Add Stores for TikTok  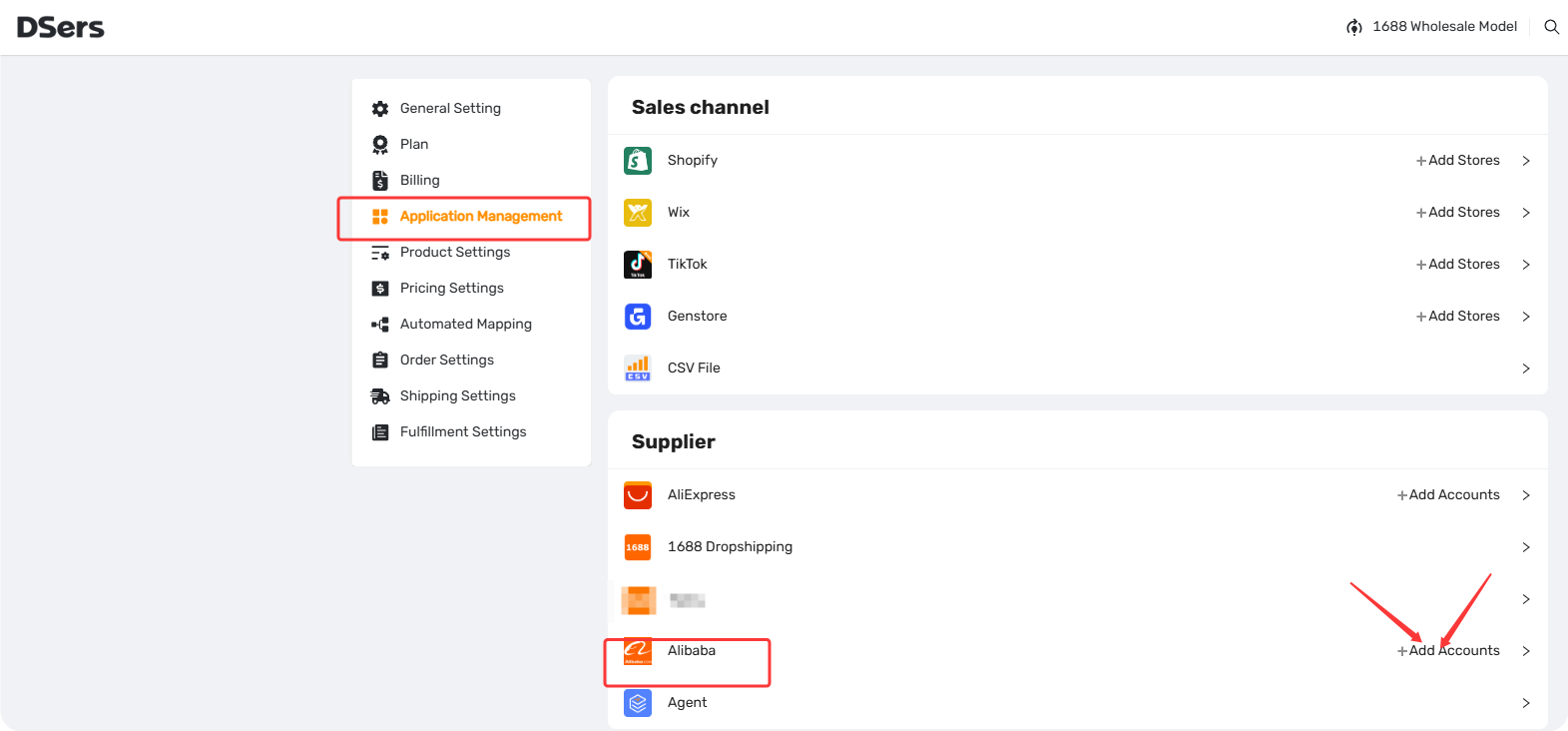pos(1458,265)
